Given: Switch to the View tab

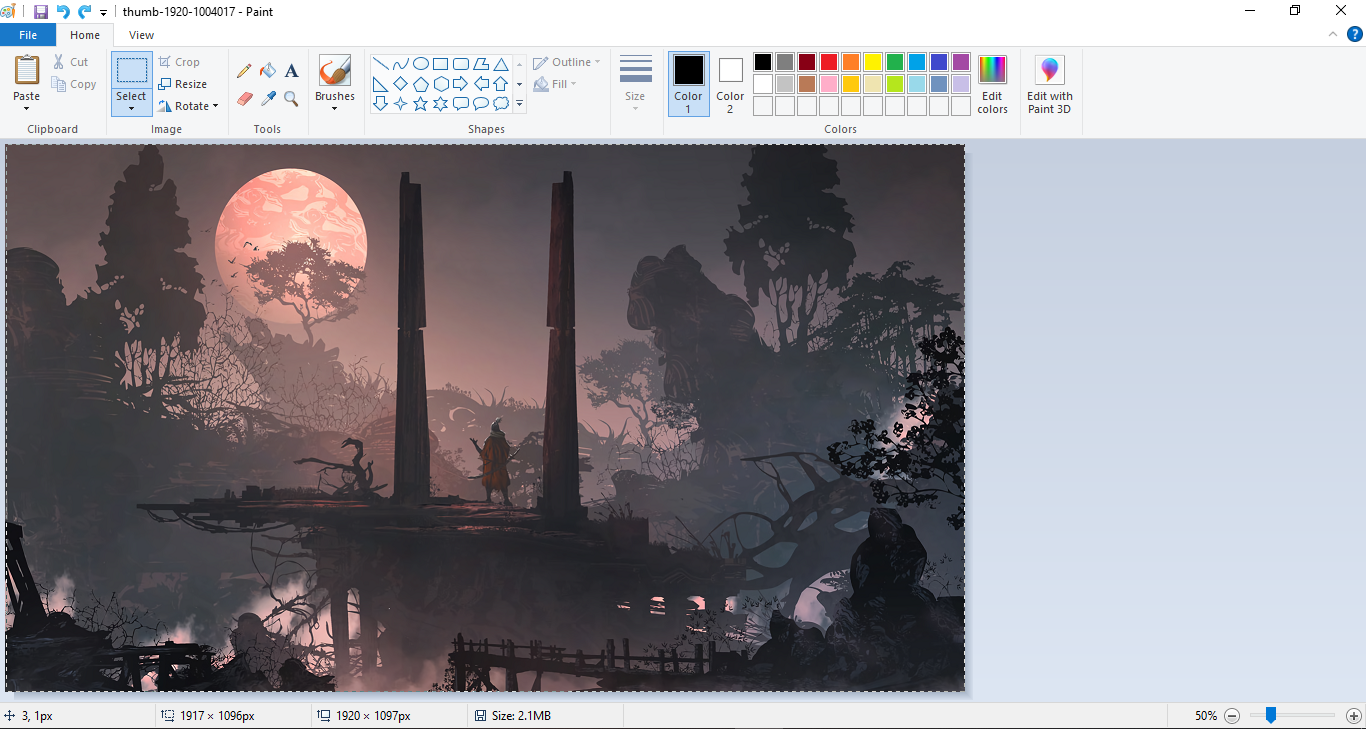Looking at the screenshot, I should click(142, 35).
